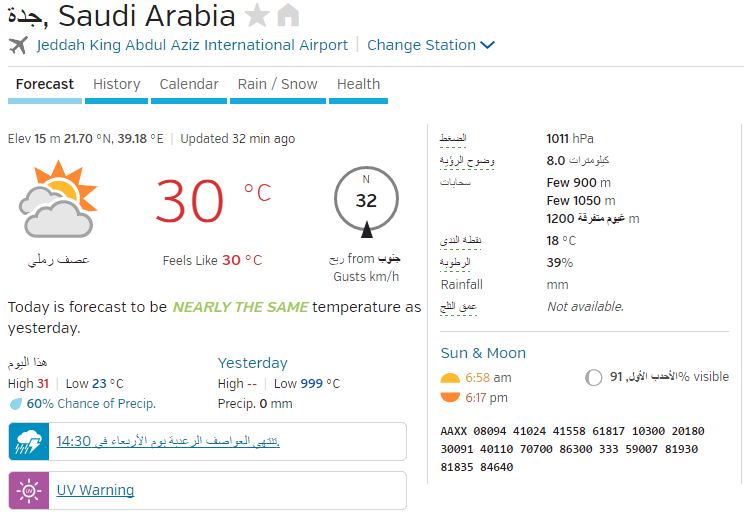Click the thunderstorm alert icon
Viewport: 744px width, 521px height.
click(x=29, y=441)
